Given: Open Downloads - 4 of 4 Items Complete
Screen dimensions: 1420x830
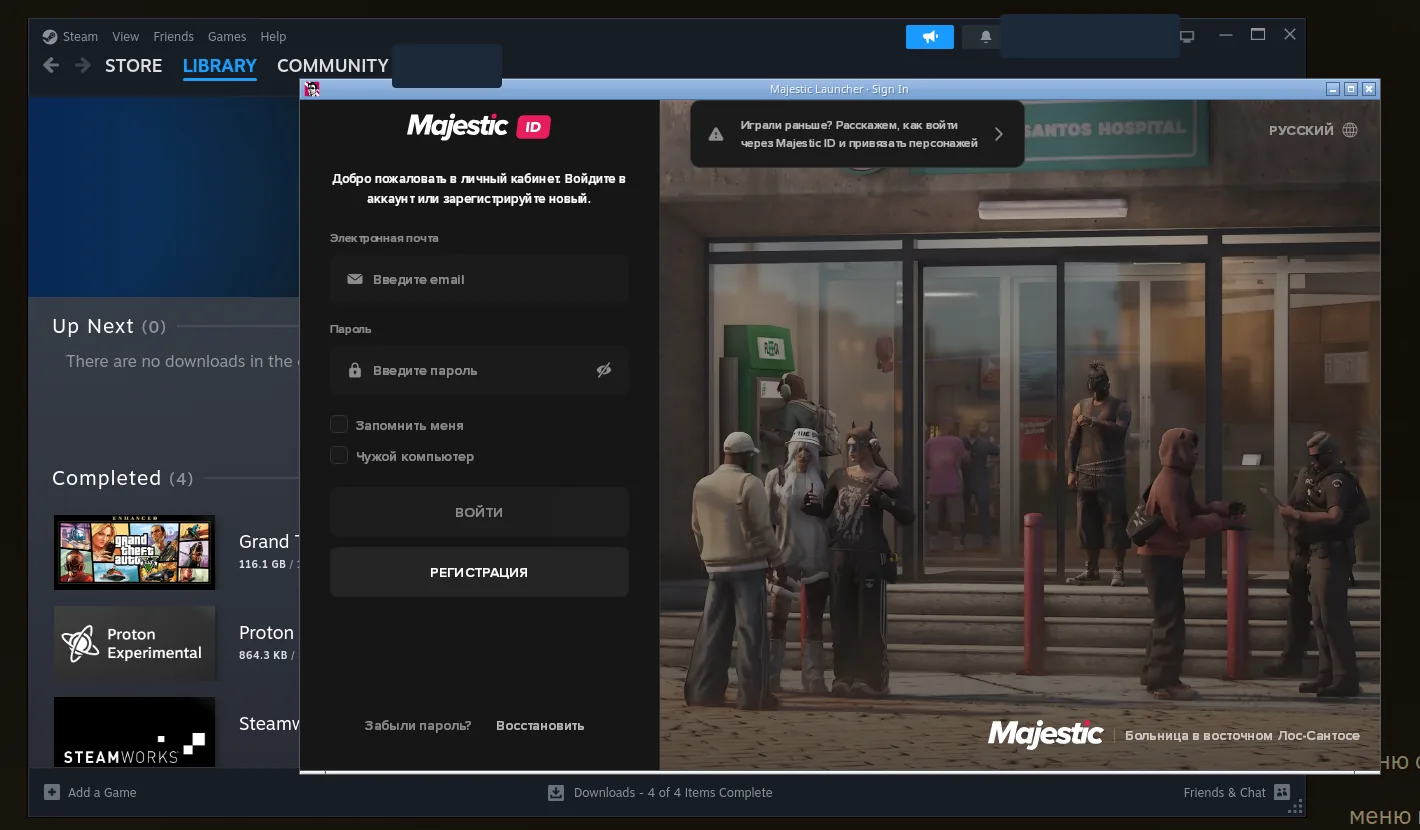Looking at the screenshot, I should click(660, 792).
